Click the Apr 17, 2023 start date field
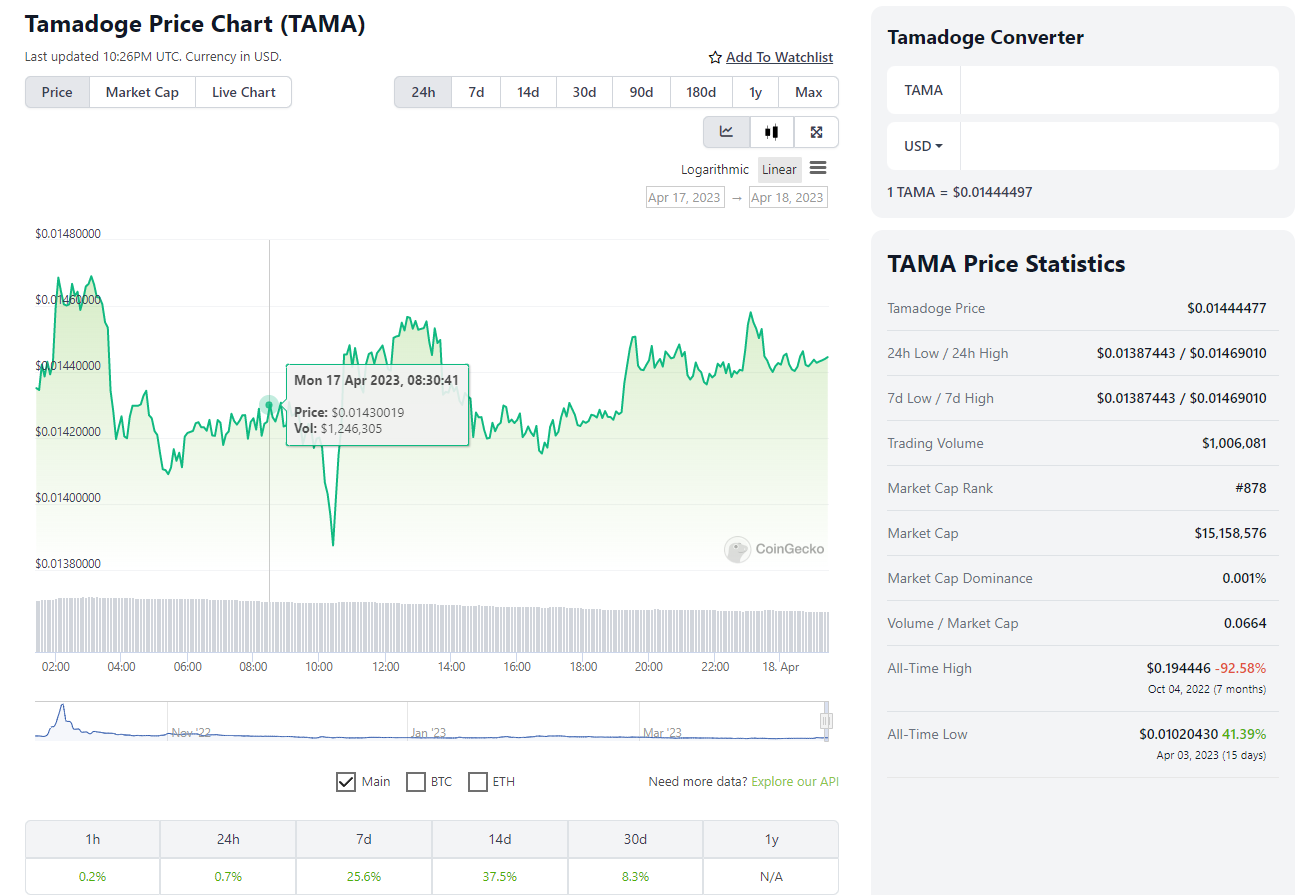Image resolution: width=1299 pixels, height=895 pixels. coord(685,197)
